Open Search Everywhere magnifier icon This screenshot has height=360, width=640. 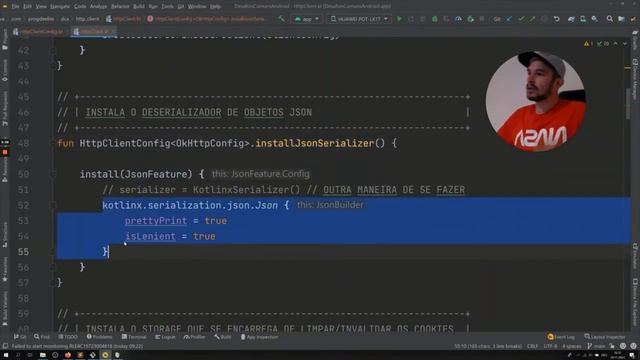click(609, 19)
